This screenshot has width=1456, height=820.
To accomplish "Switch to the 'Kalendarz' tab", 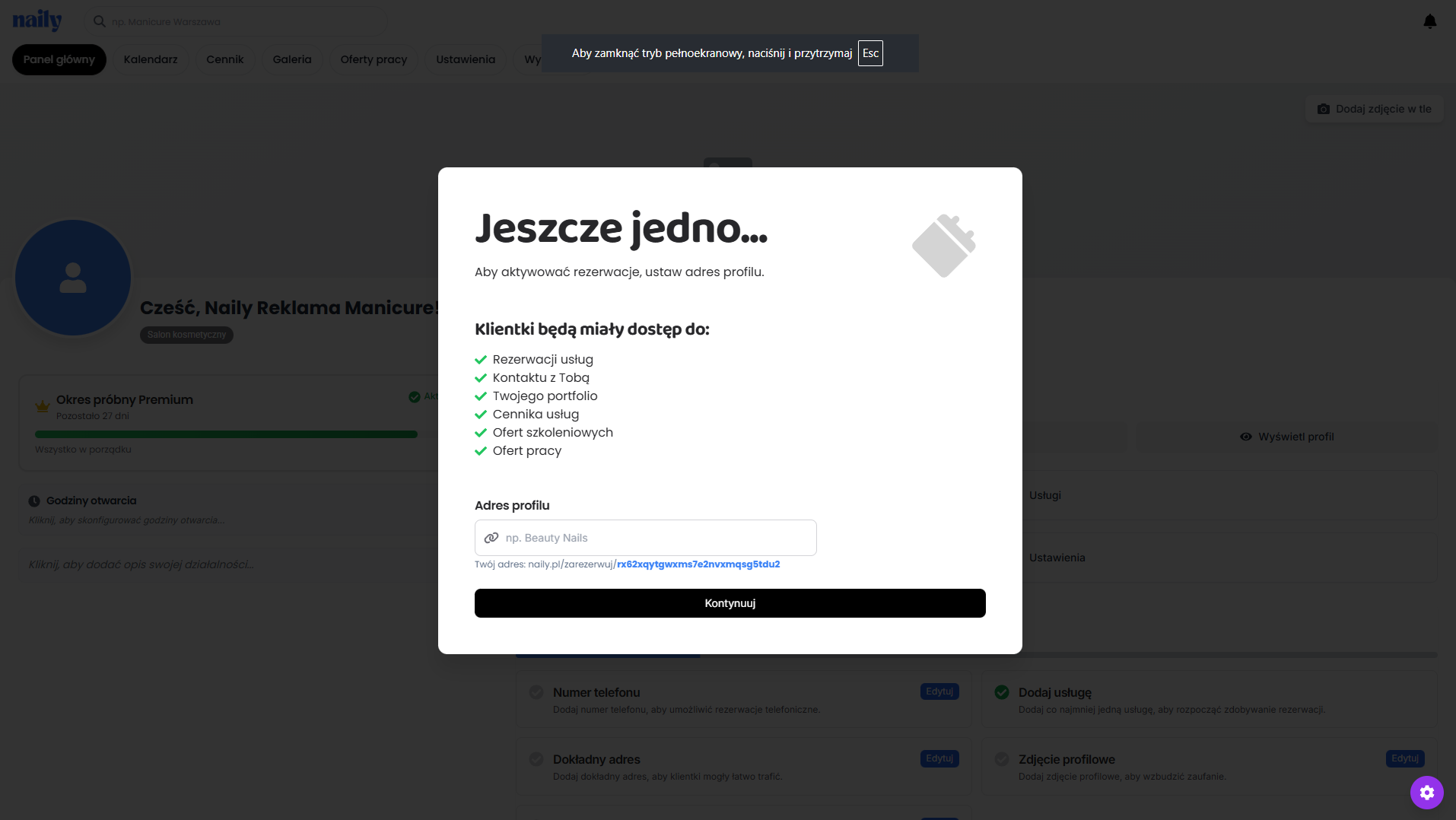I will pos(151,59).
